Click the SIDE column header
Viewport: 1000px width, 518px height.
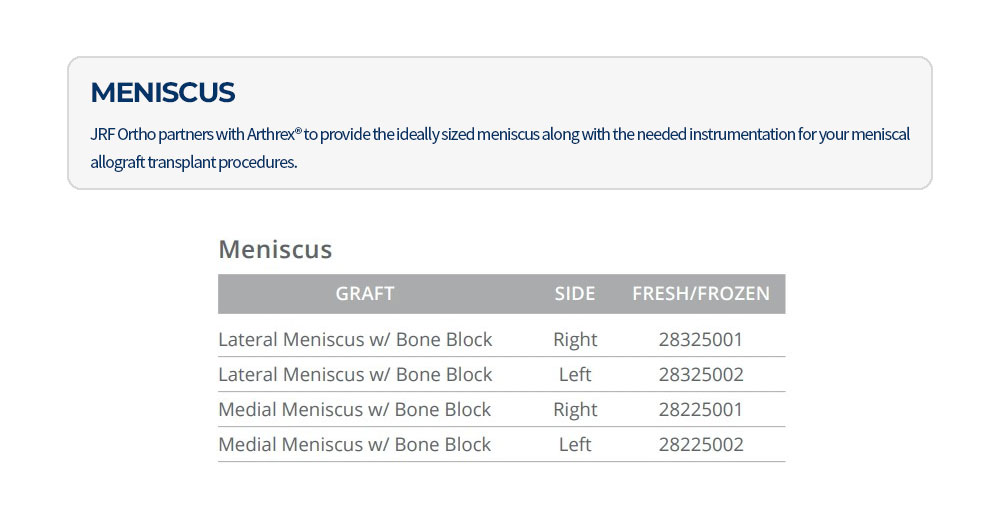pyautogui.click(x=575, y=294)
